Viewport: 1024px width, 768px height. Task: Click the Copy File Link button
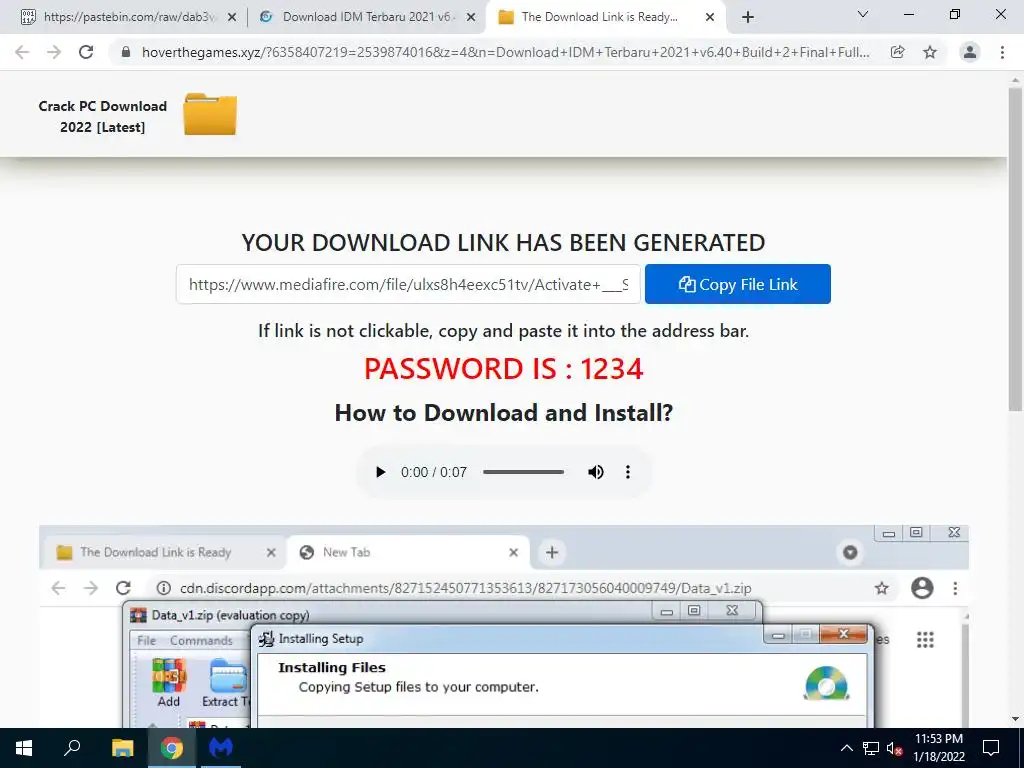coord(737,284)
